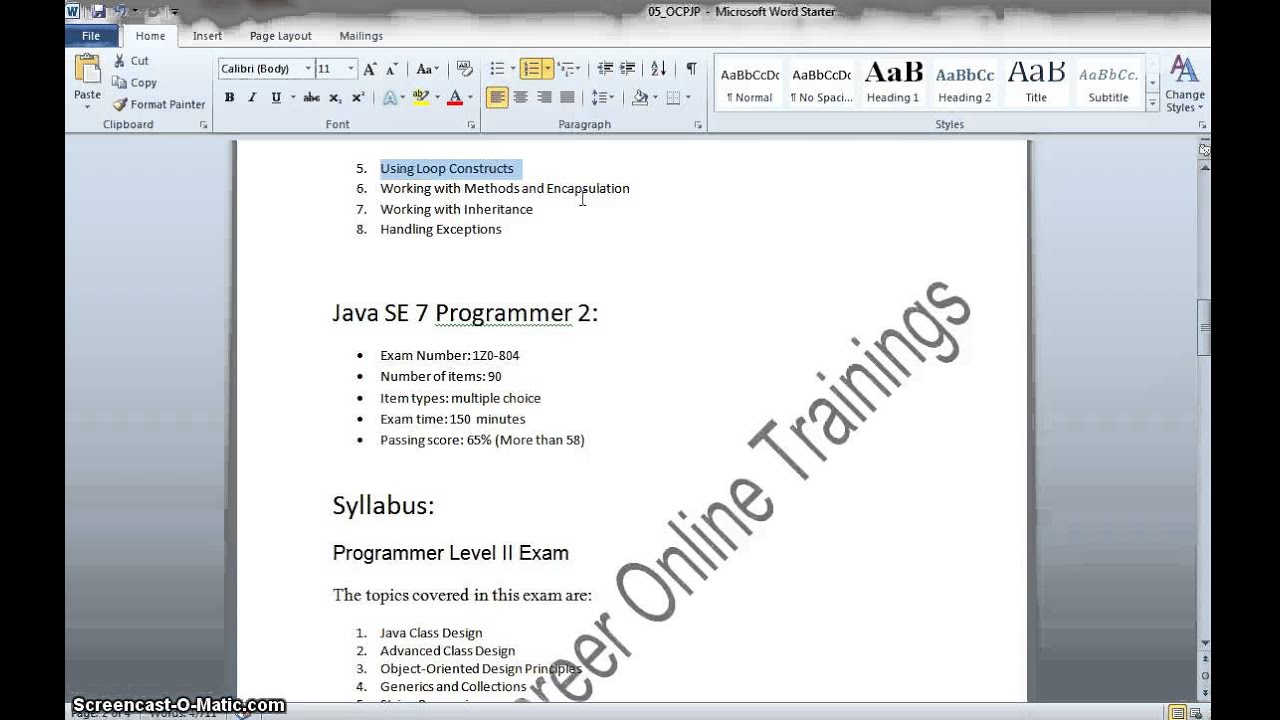Switch to the Insert tab
This screenshot has height=720, width=1280.
[207, 36]
